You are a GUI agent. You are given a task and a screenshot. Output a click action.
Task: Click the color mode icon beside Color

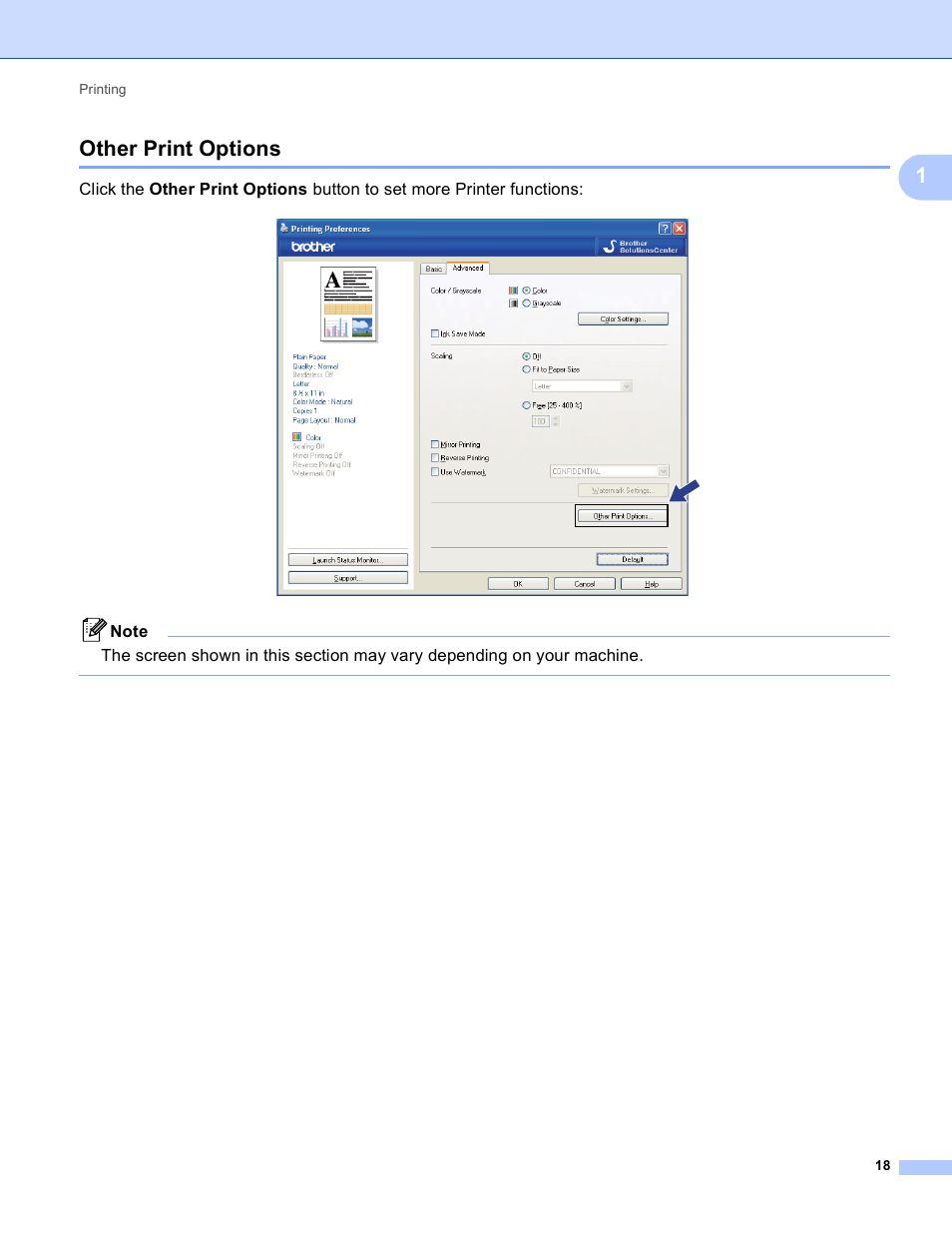513,291
